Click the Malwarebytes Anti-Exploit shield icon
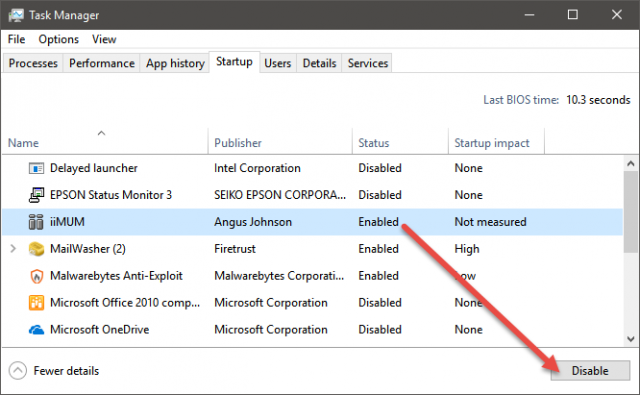The height and width of the screenshot is (395, 640). tap(37, 276)
